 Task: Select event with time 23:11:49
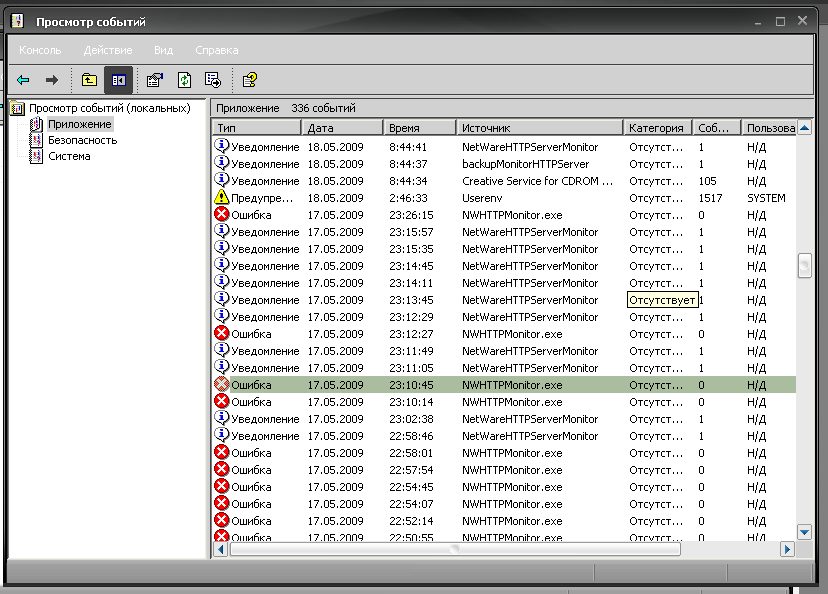click(x=504, y=351)
